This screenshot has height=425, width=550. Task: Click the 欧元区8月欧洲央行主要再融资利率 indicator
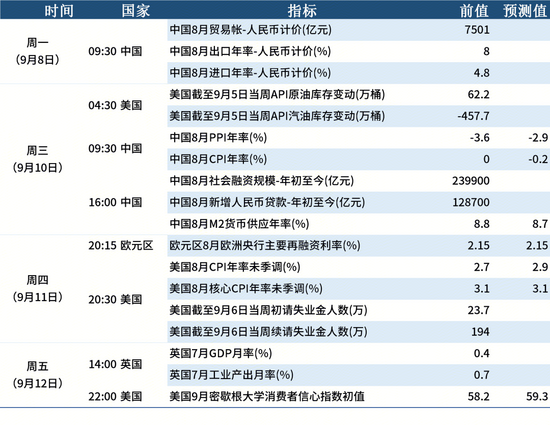265,245
